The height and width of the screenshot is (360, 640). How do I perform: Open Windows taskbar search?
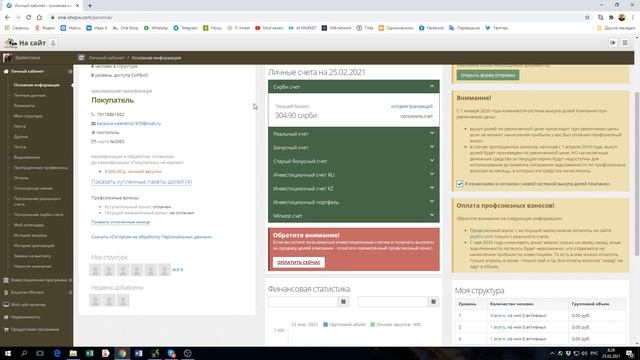pos(24,353)
